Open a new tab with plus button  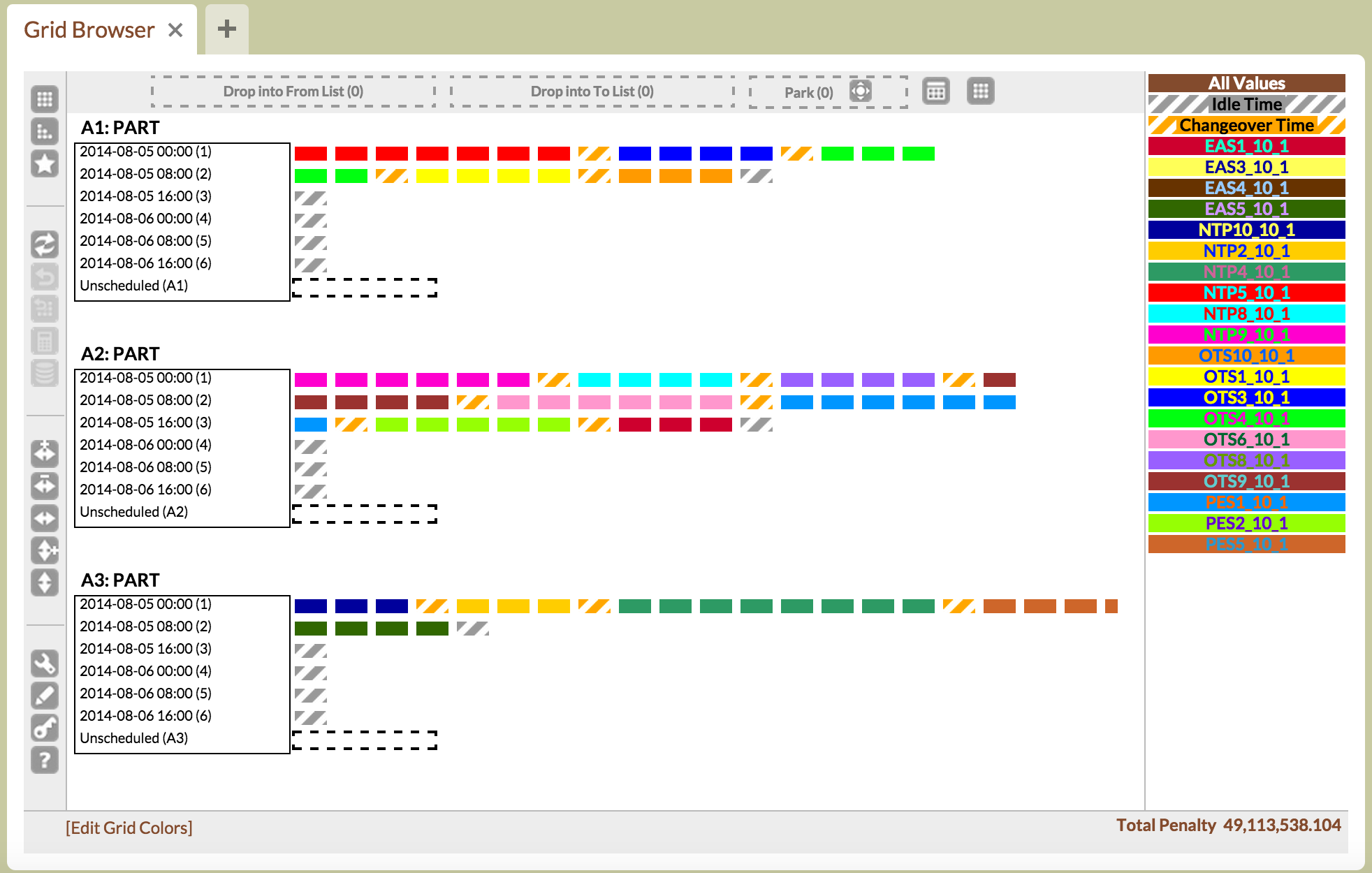(x=226, y=29)
